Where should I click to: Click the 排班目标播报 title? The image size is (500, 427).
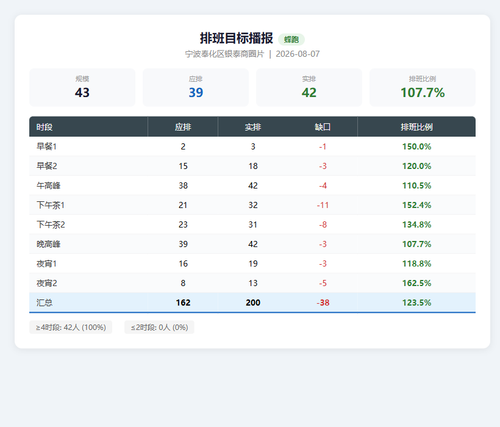pyautogui.click(x=236, y=38)
